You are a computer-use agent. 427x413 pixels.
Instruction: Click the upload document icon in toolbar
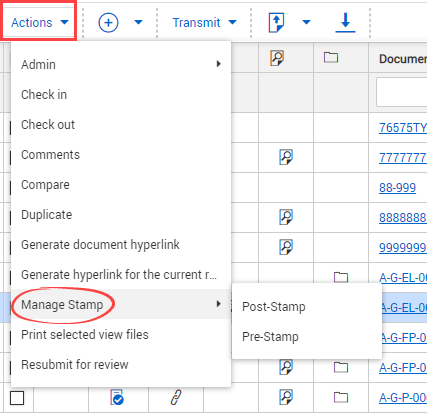click(x=277, y=23)
